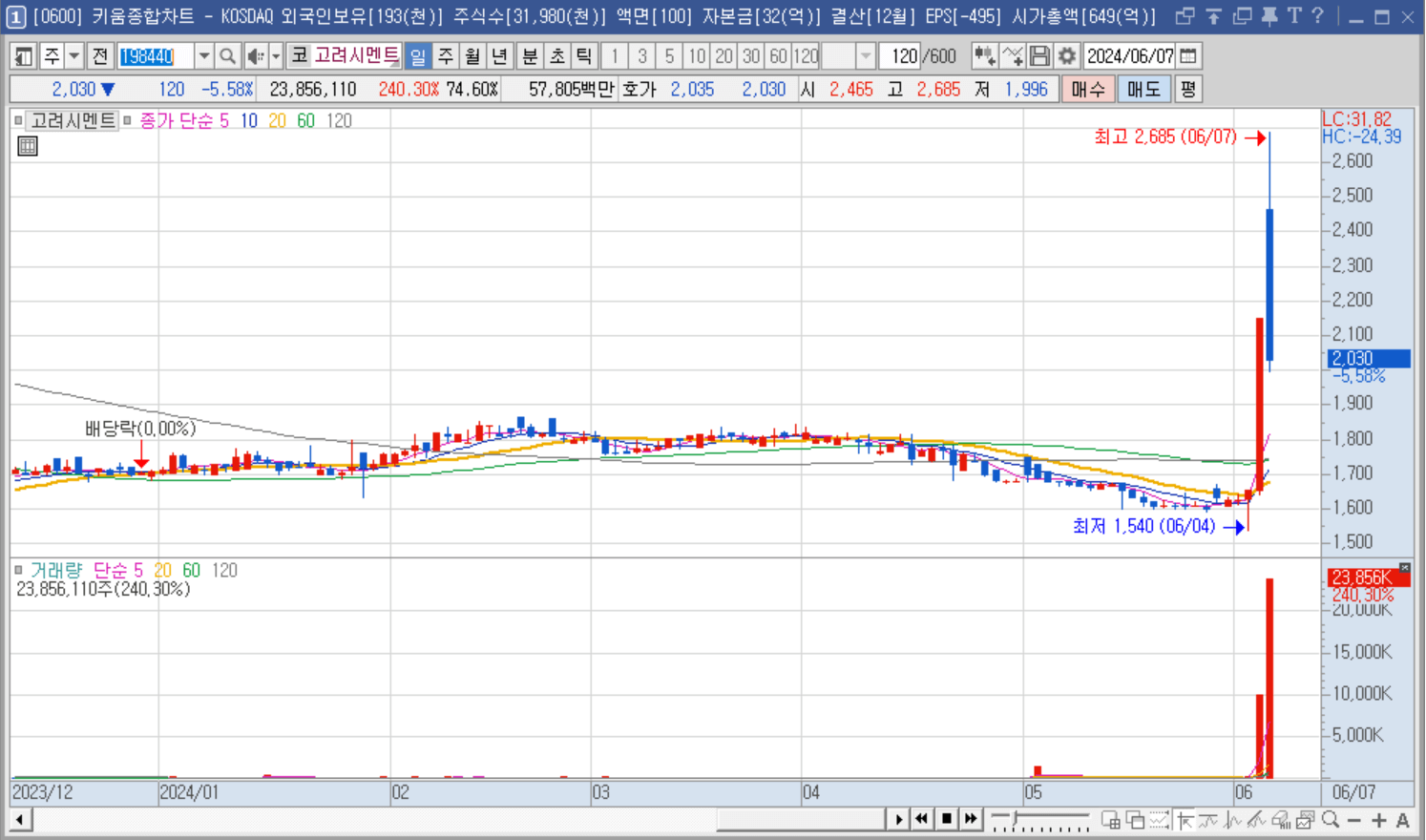Viewport: 1426px width, 840px height.
Task: Click the copy window icon in title bar
Action: [x=1242, y=16]
